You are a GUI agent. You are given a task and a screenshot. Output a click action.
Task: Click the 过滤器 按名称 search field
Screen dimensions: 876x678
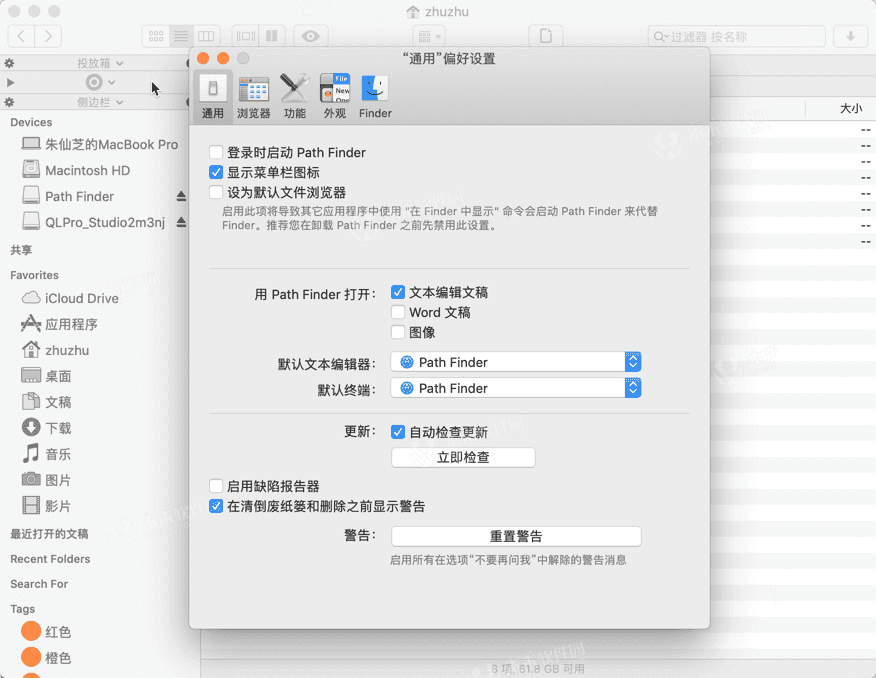point(737,37)
